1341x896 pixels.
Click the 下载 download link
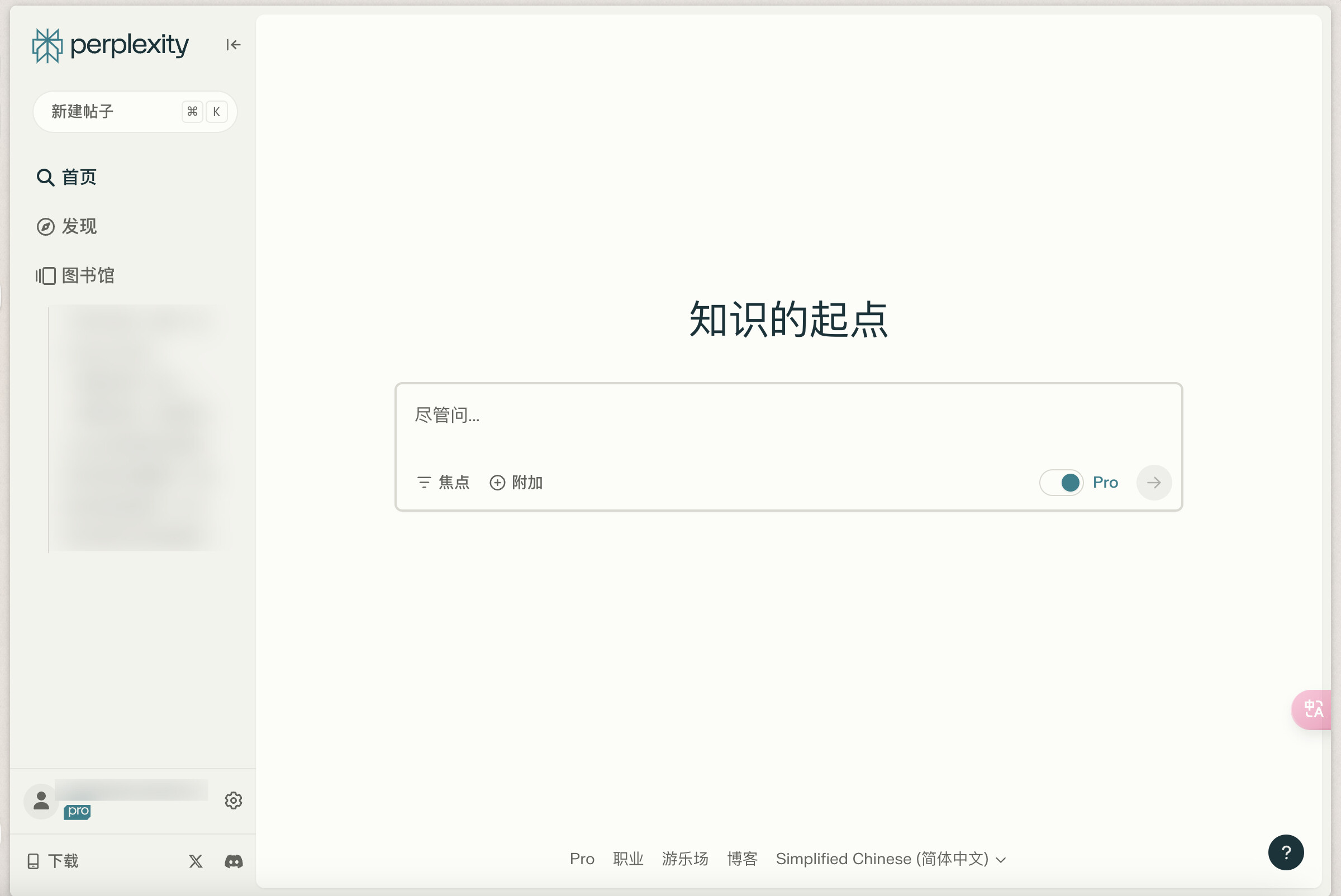53,861
